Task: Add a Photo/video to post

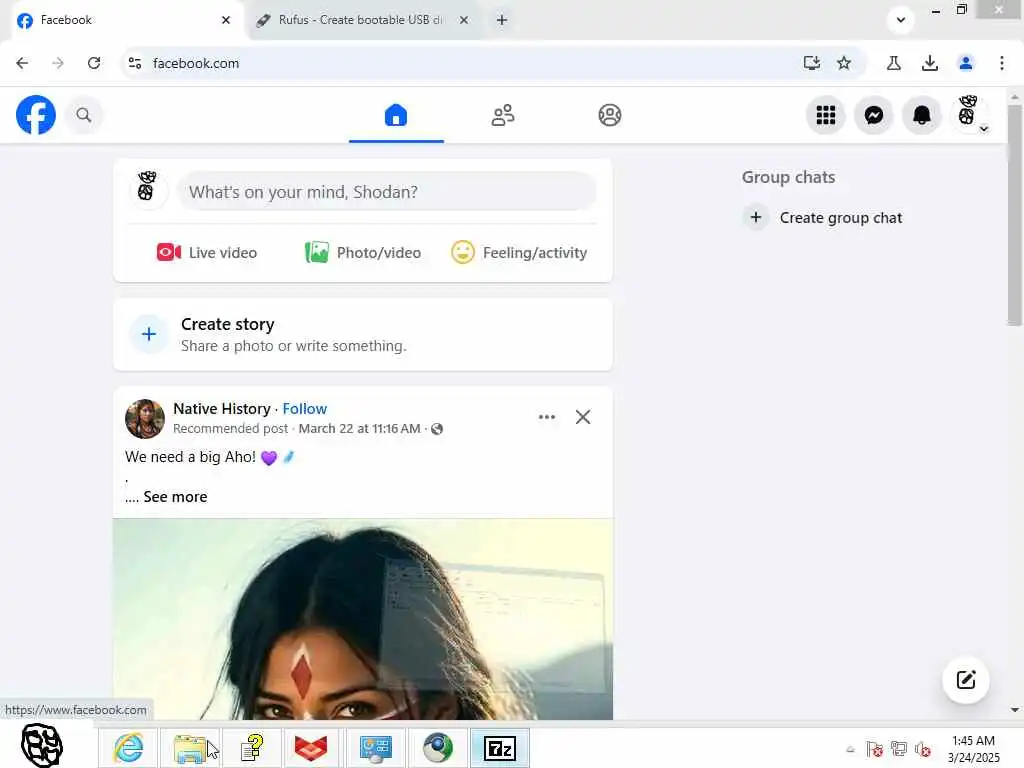Action: point(362,253)
